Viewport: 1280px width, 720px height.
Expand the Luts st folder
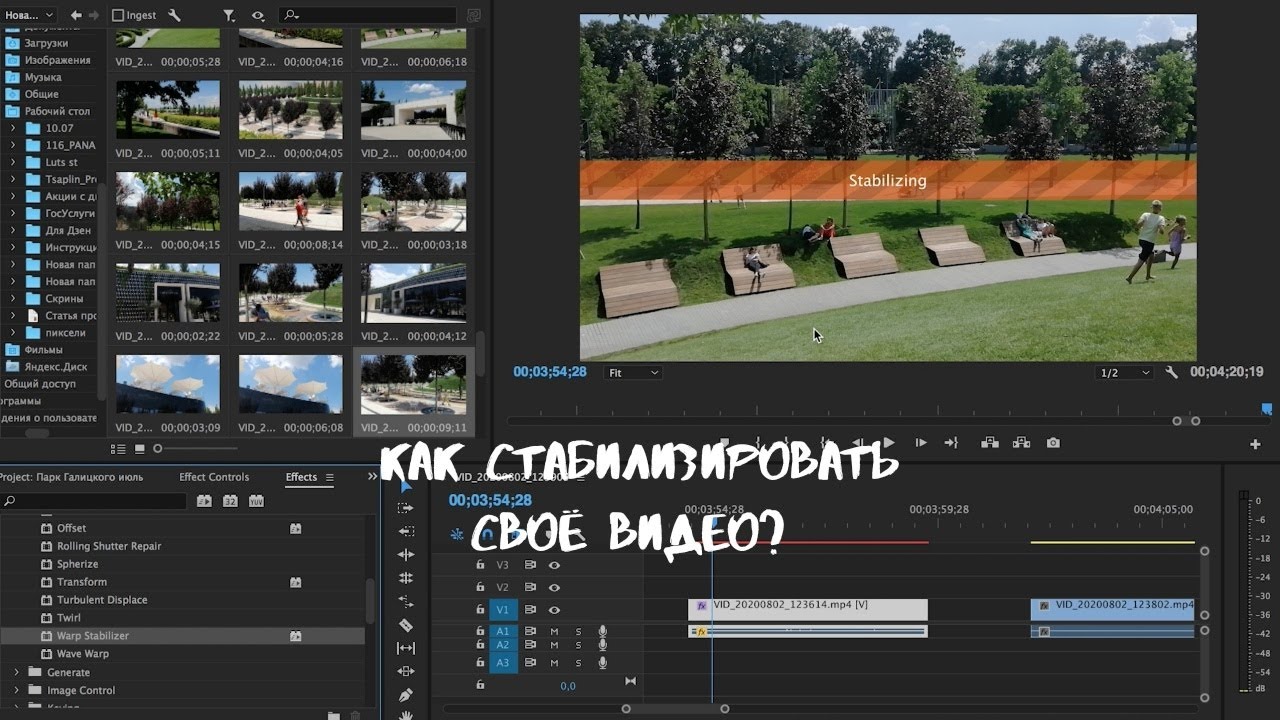pos(13,162)
